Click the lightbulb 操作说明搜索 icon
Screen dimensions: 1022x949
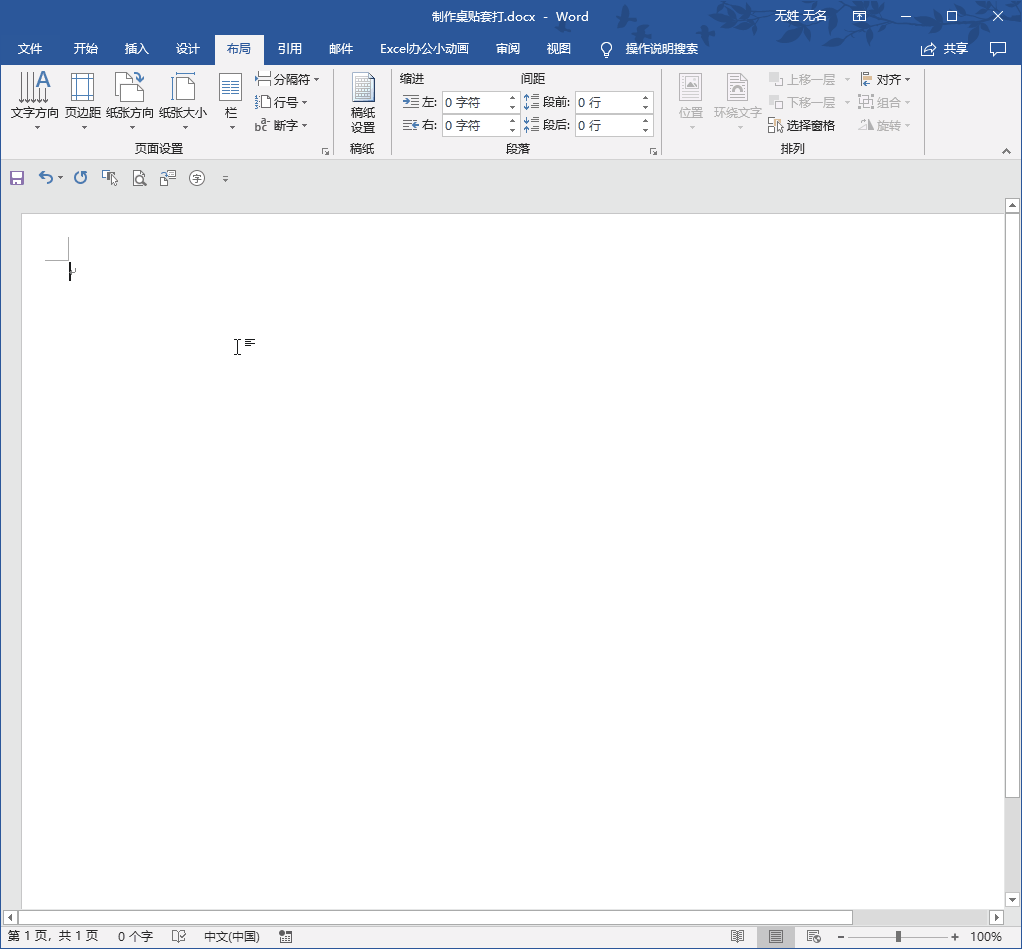(606, 50)
